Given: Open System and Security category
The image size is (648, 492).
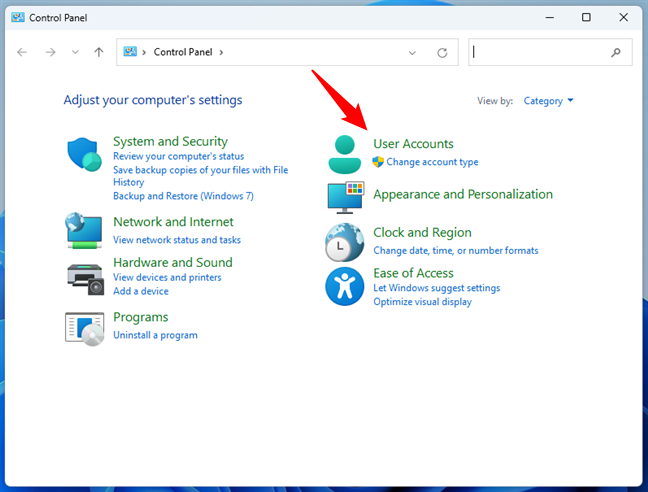Looking at the screenshot, I should [170, 141].
